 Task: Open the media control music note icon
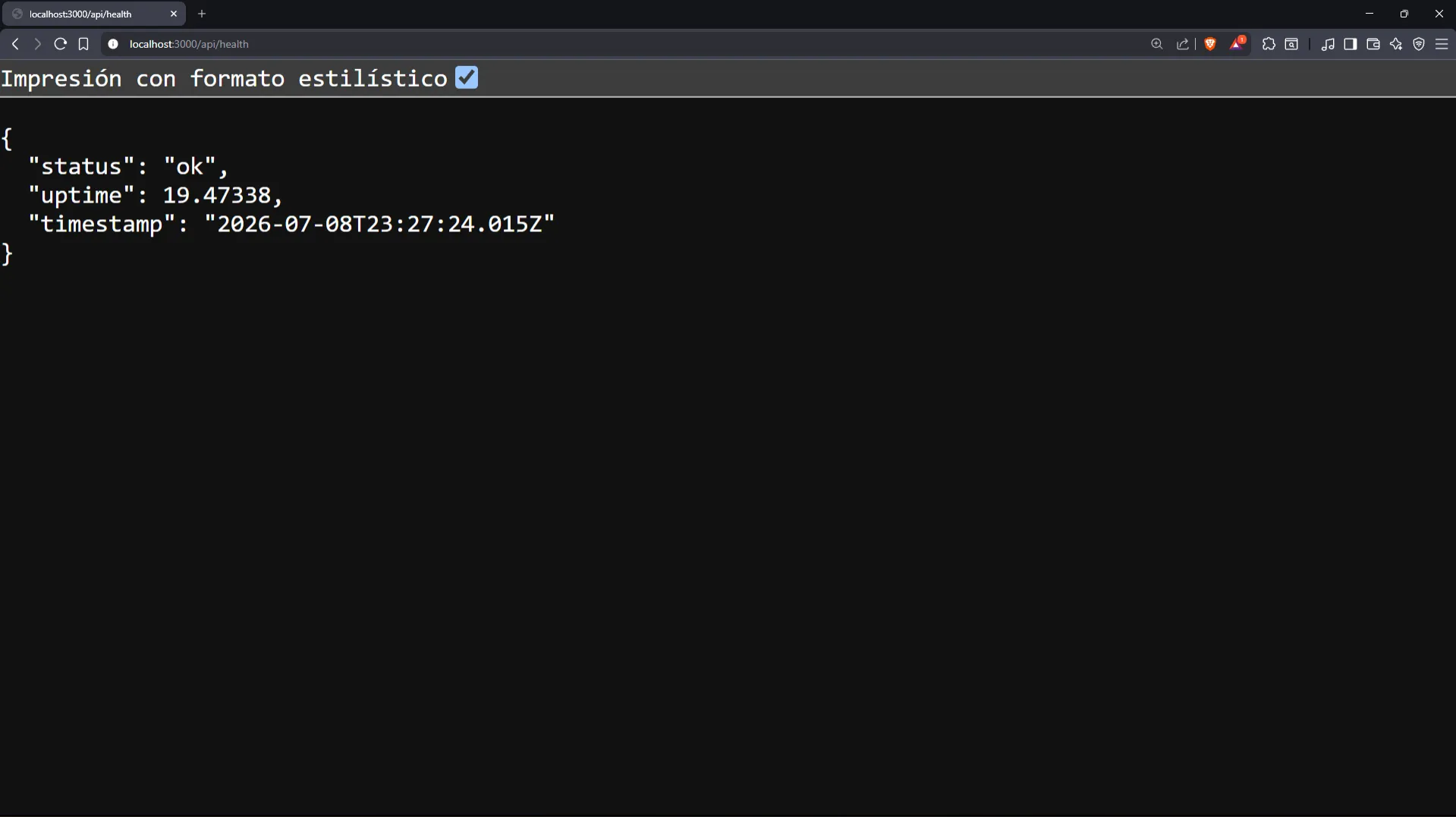pyautogui.click(x=1328, y=44)
